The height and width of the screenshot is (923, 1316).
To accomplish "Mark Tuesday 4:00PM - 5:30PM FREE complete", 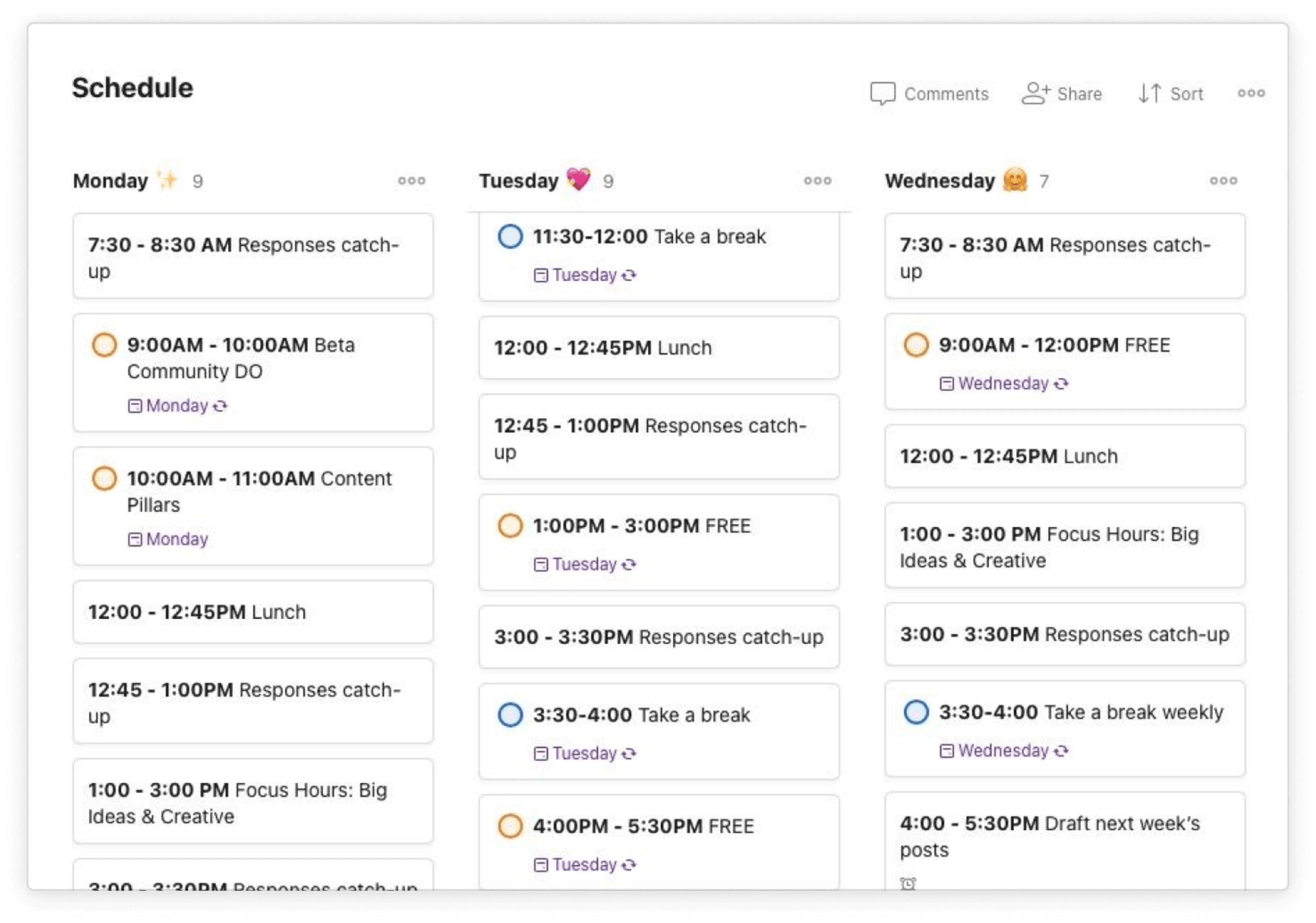I will [510, 826].
